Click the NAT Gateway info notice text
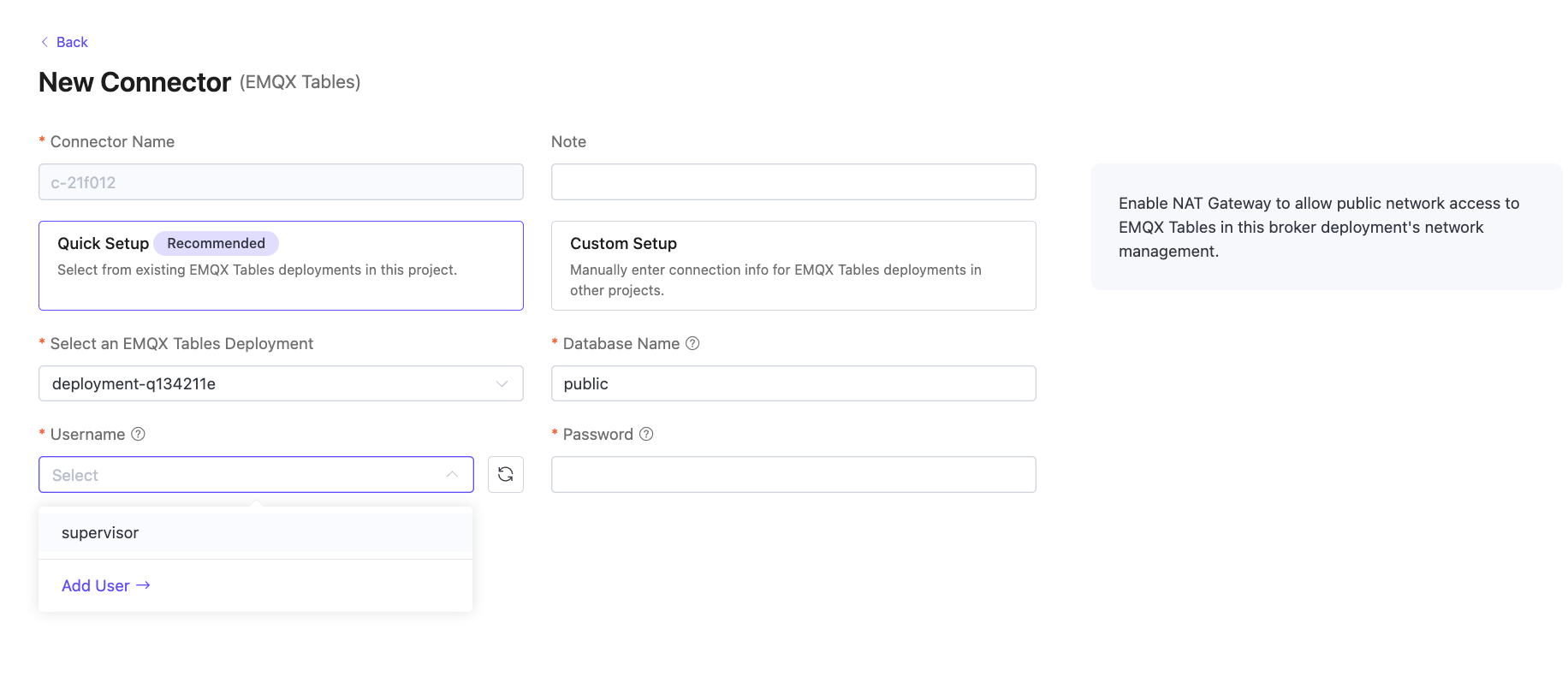 pyautogui.click(x=1319, y=227)
